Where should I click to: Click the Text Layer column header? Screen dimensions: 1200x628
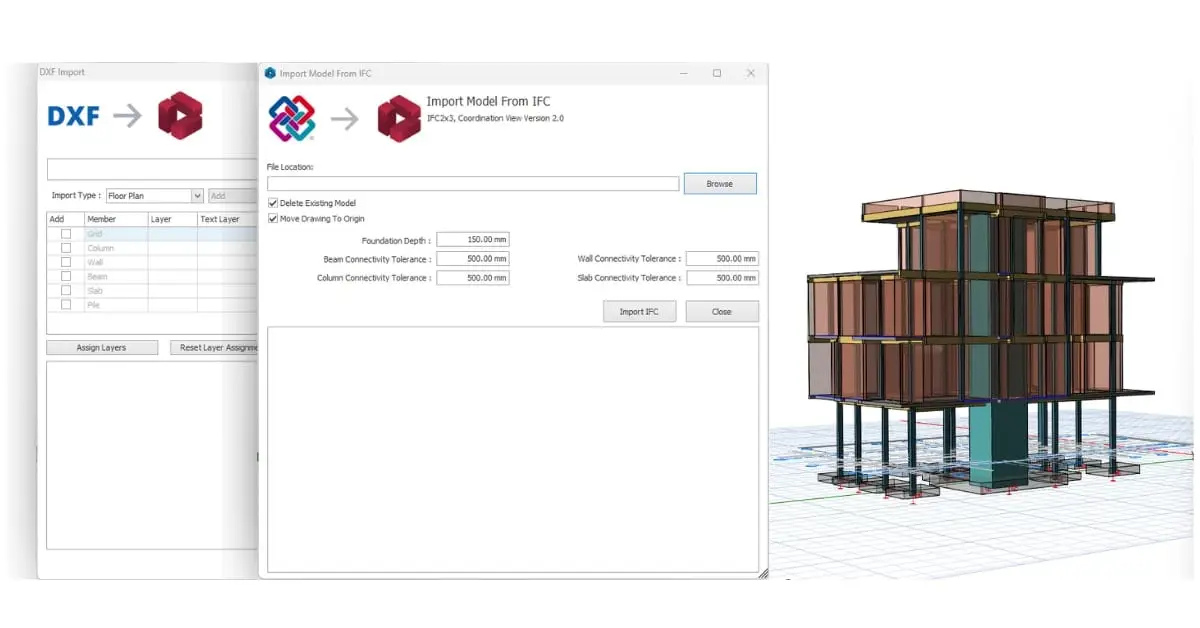click(x=227, y=219)
